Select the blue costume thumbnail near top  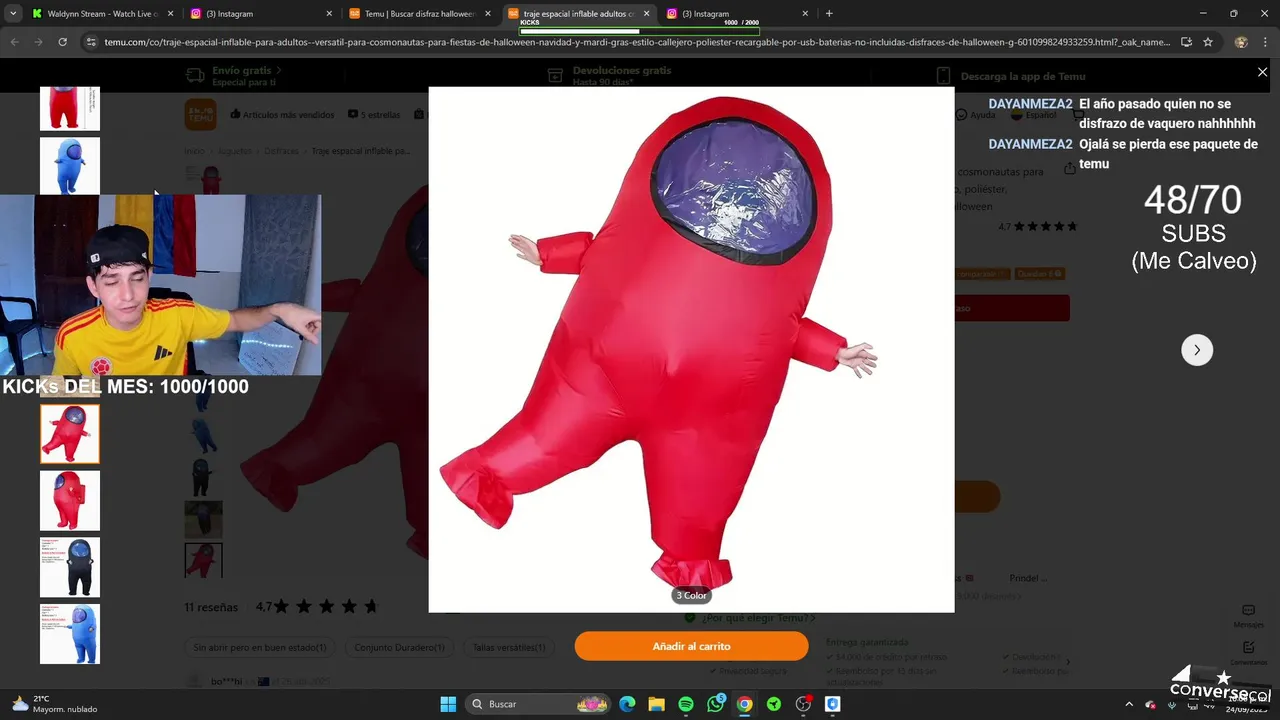coord(70,165)
